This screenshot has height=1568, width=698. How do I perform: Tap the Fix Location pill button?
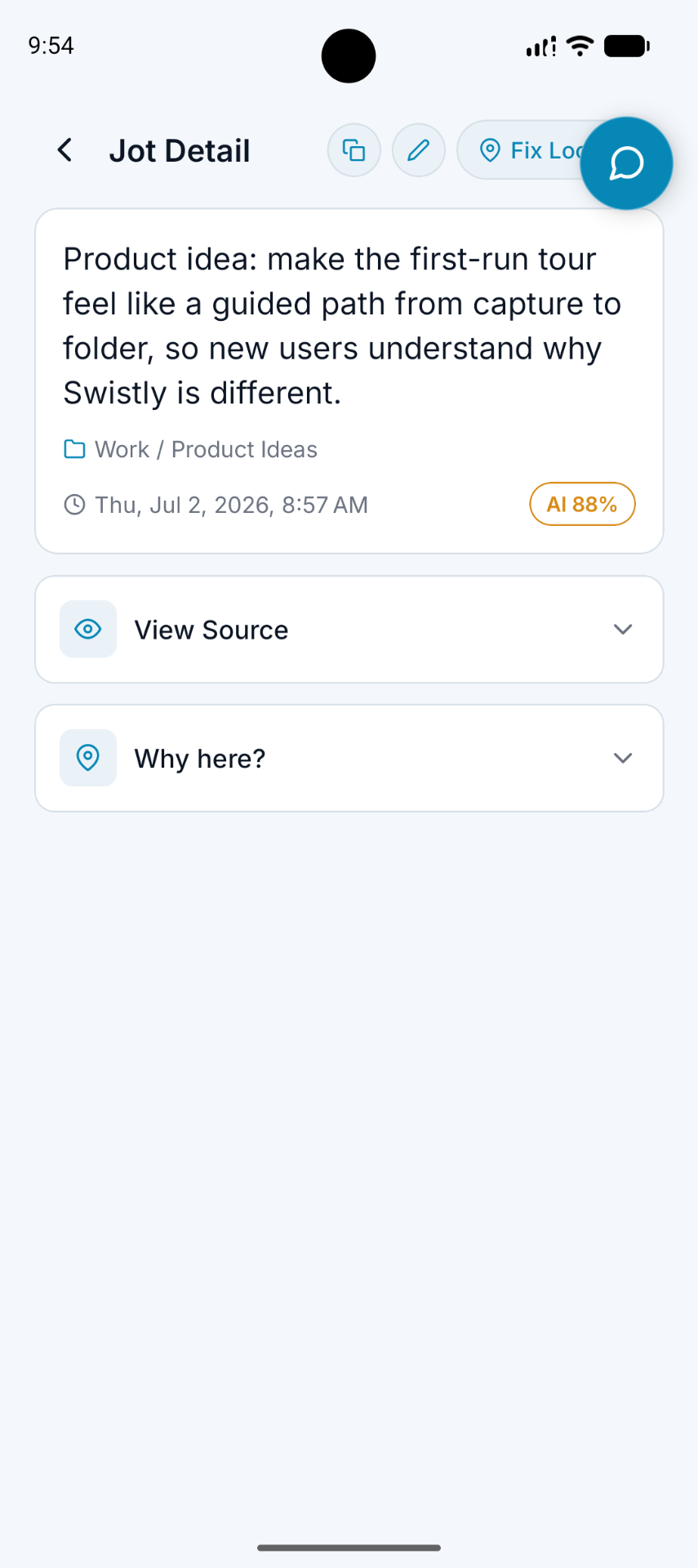click(x=522, y=150)
